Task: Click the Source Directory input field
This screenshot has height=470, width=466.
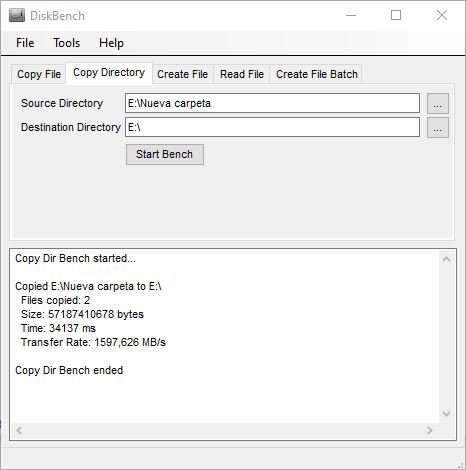Action: [x=272, y=103]
